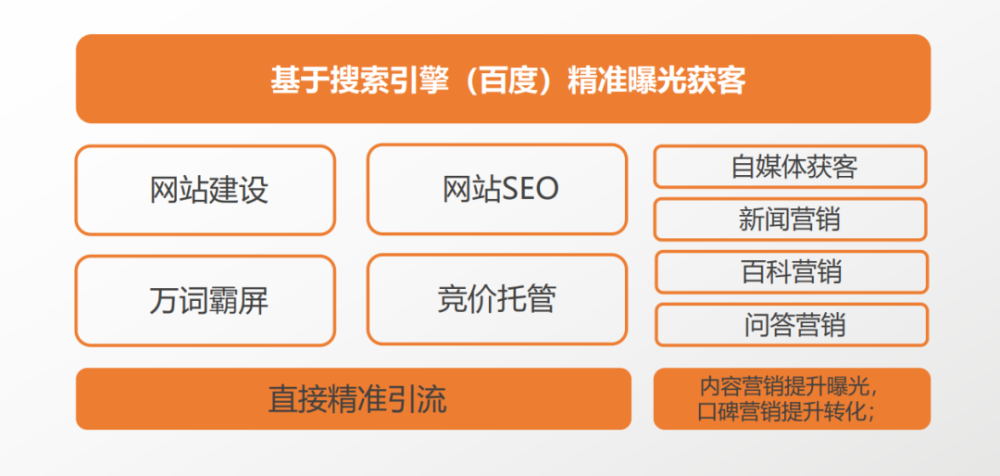Choose the 竞价托管 box
The image size is (1000, 476).
pos(497,299)
